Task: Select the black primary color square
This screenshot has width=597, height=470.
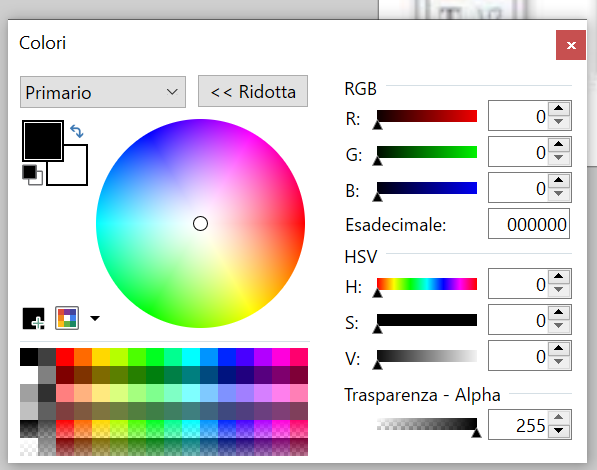Action: pos(43,141)
